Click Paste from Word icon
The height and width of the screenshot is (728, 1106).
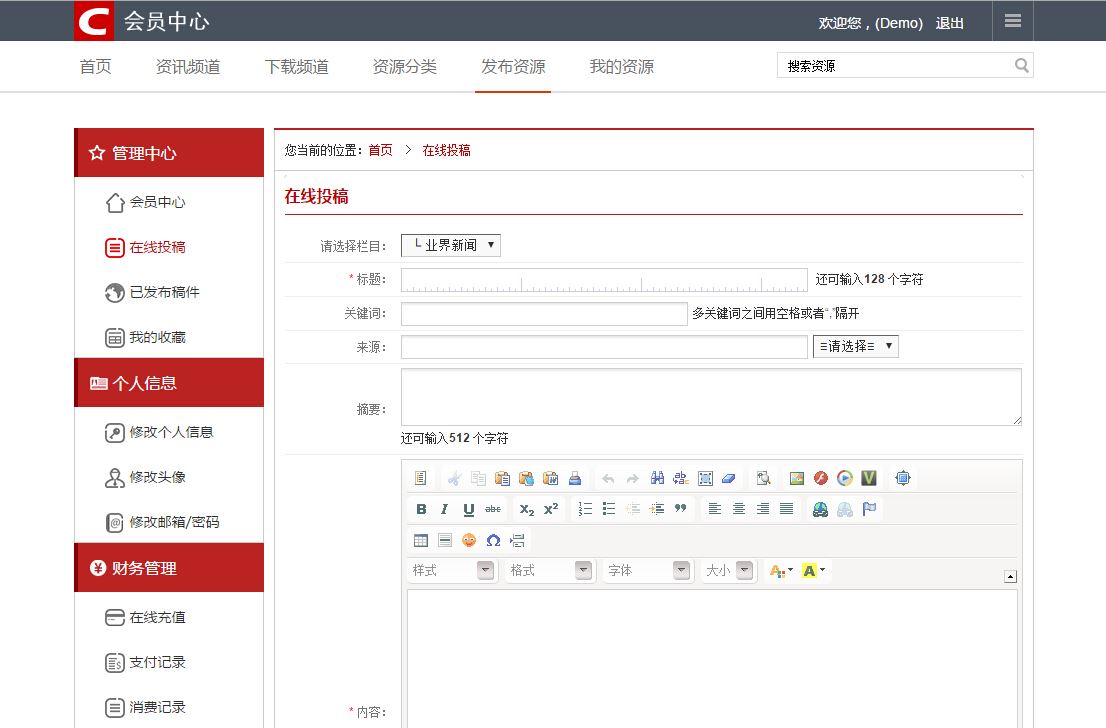(551, 478)
